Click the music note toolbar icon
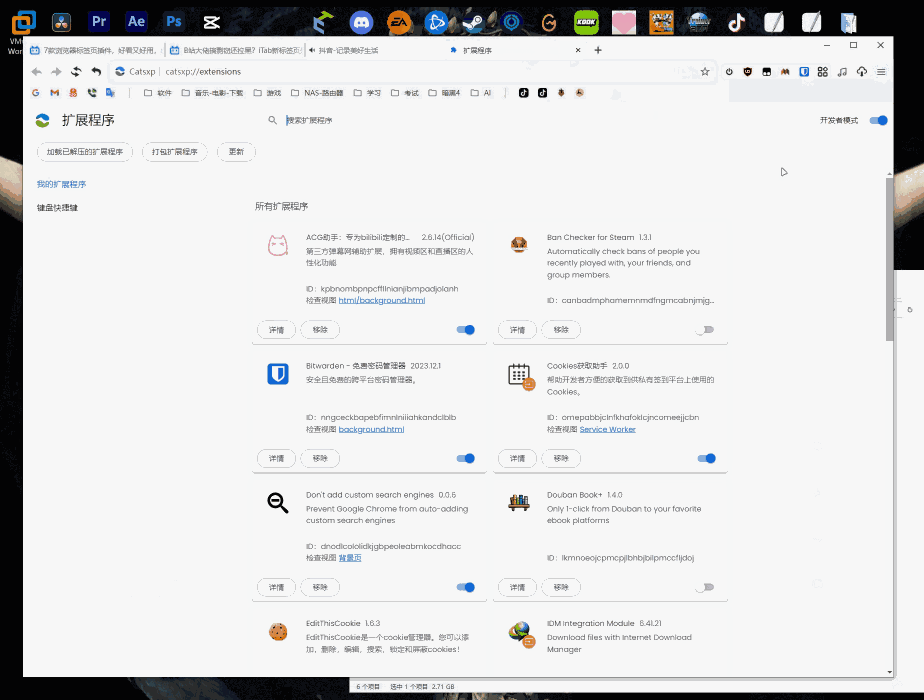924x700 pixels. [842, 72]
